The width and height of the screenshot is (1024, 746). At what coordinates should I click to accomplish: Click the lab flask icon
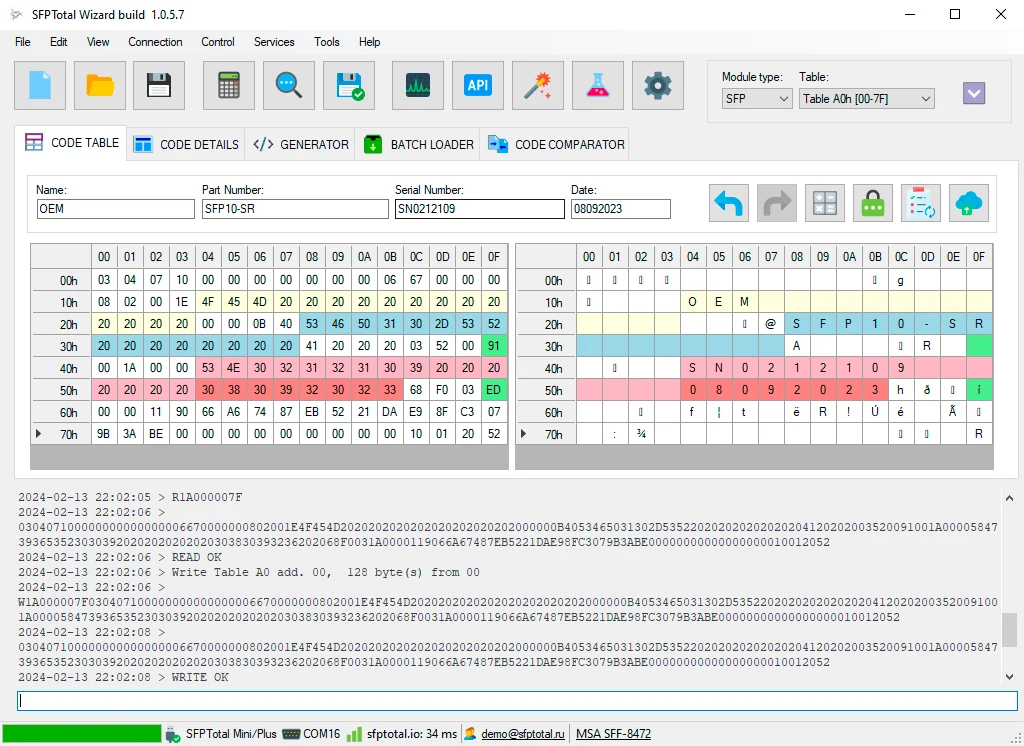598,86
